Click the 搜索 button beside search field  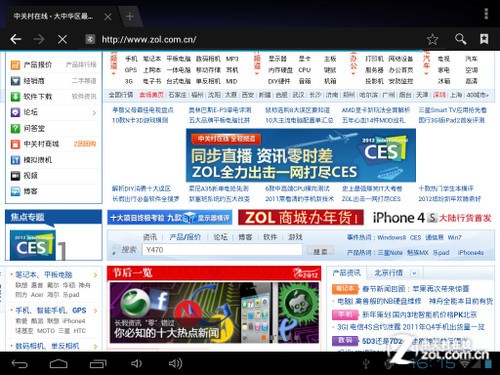click(320, 251)
